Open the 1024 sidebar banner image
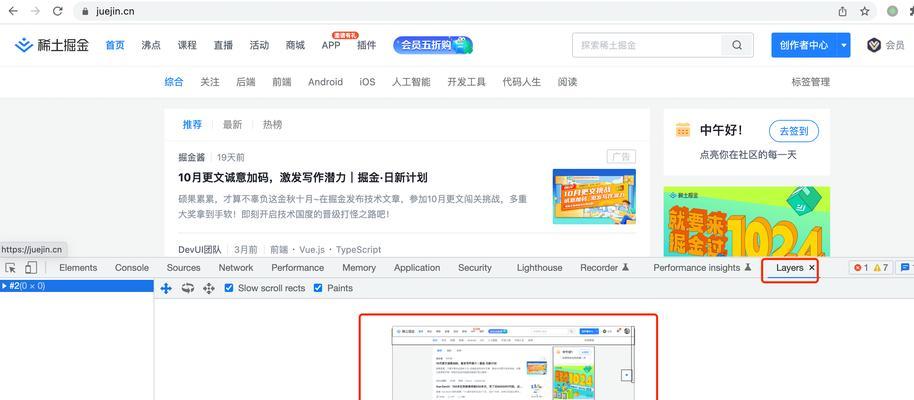 747,222
